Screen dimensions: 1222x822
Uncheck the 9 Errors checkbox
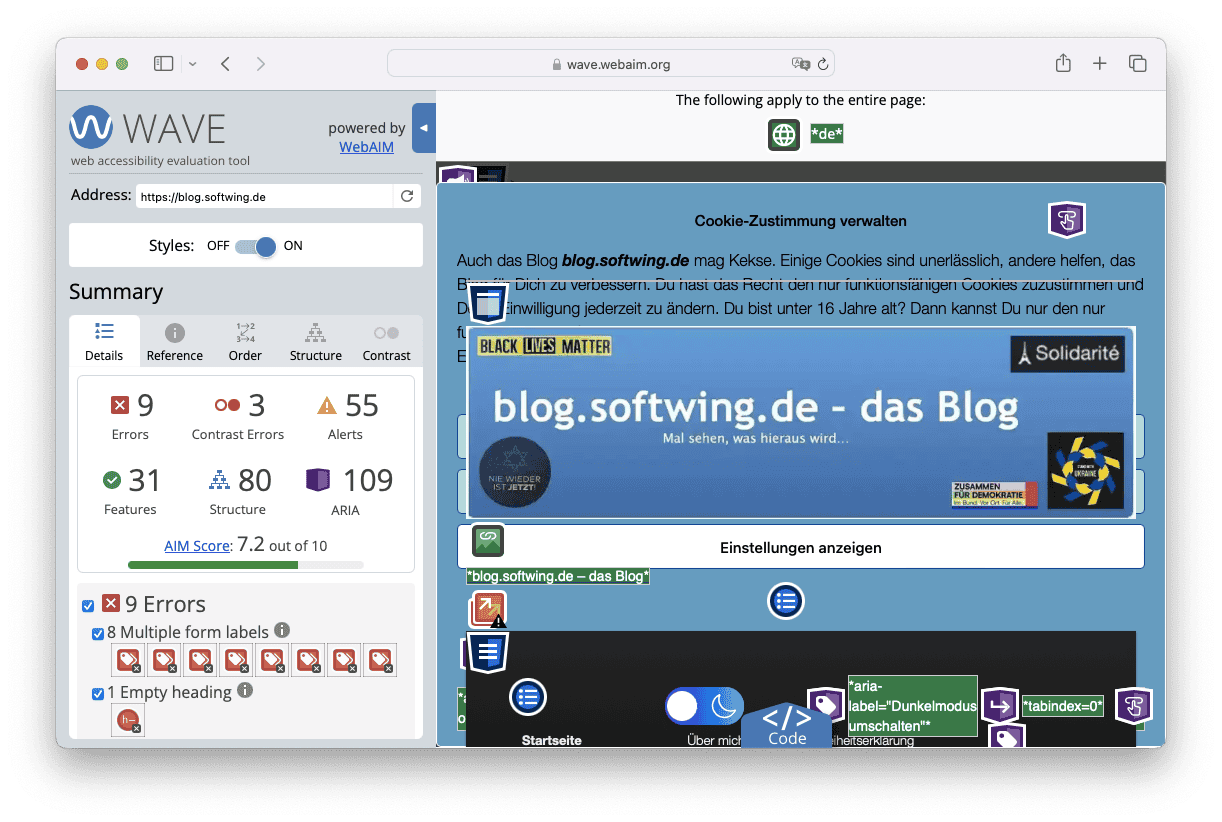click(x=88, y=606)
